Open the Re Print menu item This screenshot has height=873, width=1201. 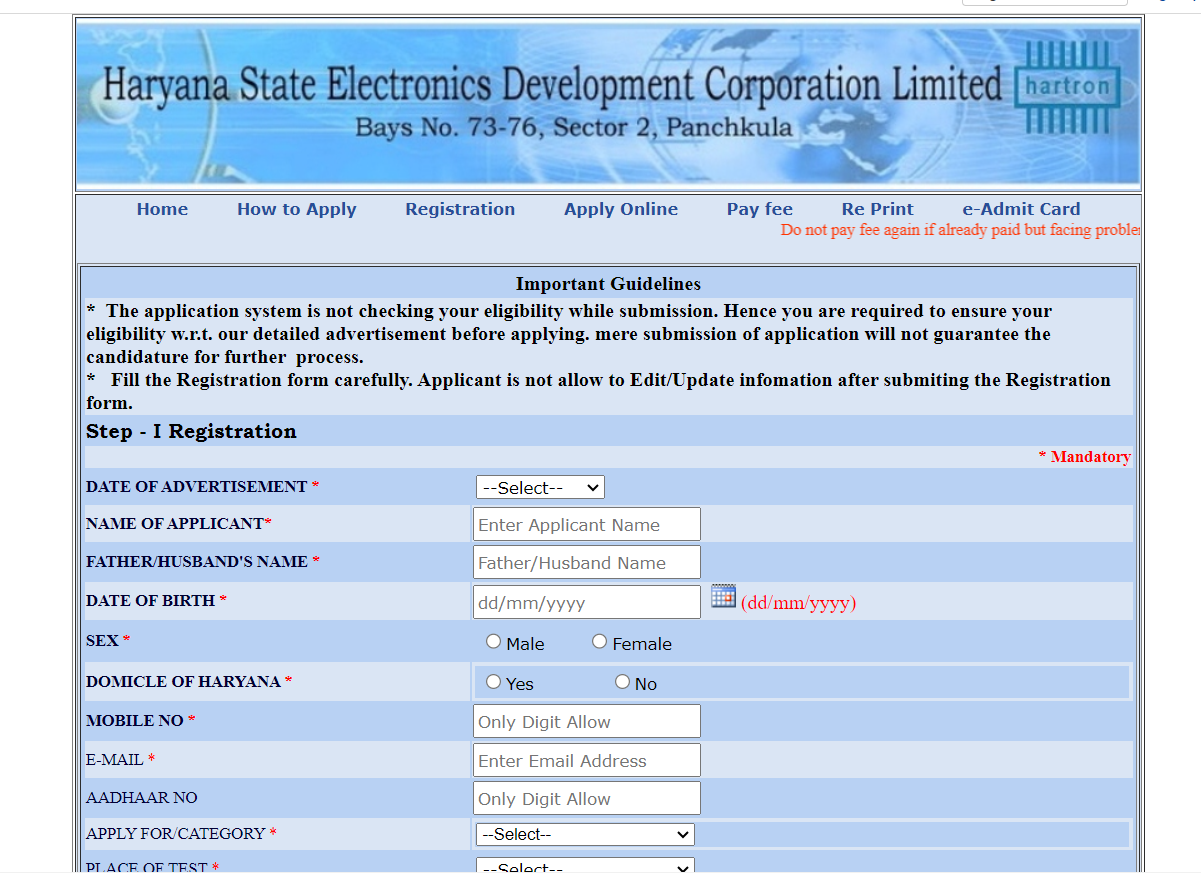coord(878,209)
